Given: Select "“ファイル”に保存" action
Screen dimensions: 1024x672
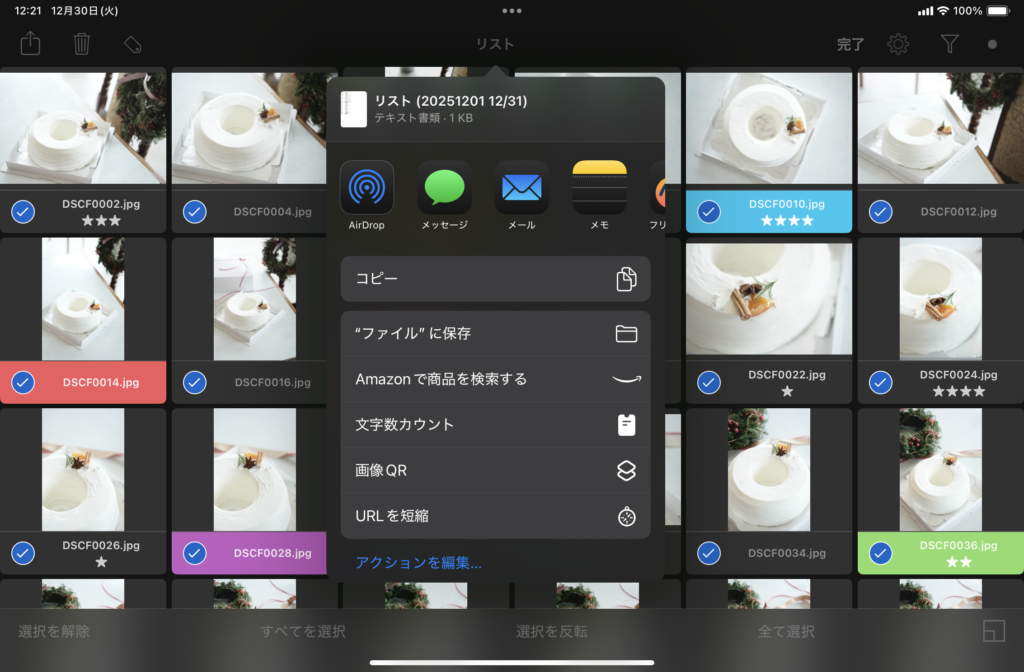Looking at the screenshot, I should (x=495, y=333).
